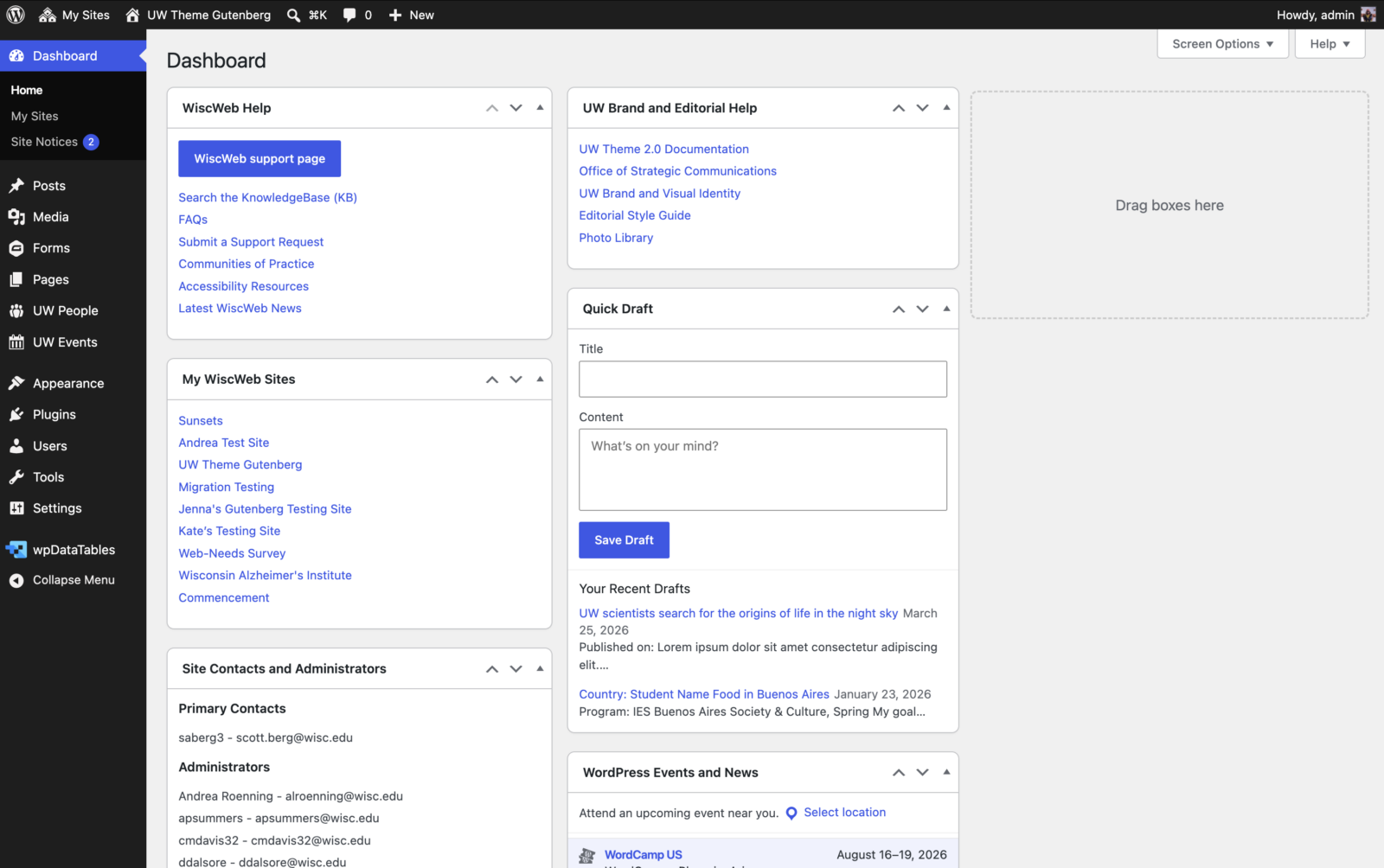Click the search magnifier icon
The image size is (1384, 868).
(294, 15)
